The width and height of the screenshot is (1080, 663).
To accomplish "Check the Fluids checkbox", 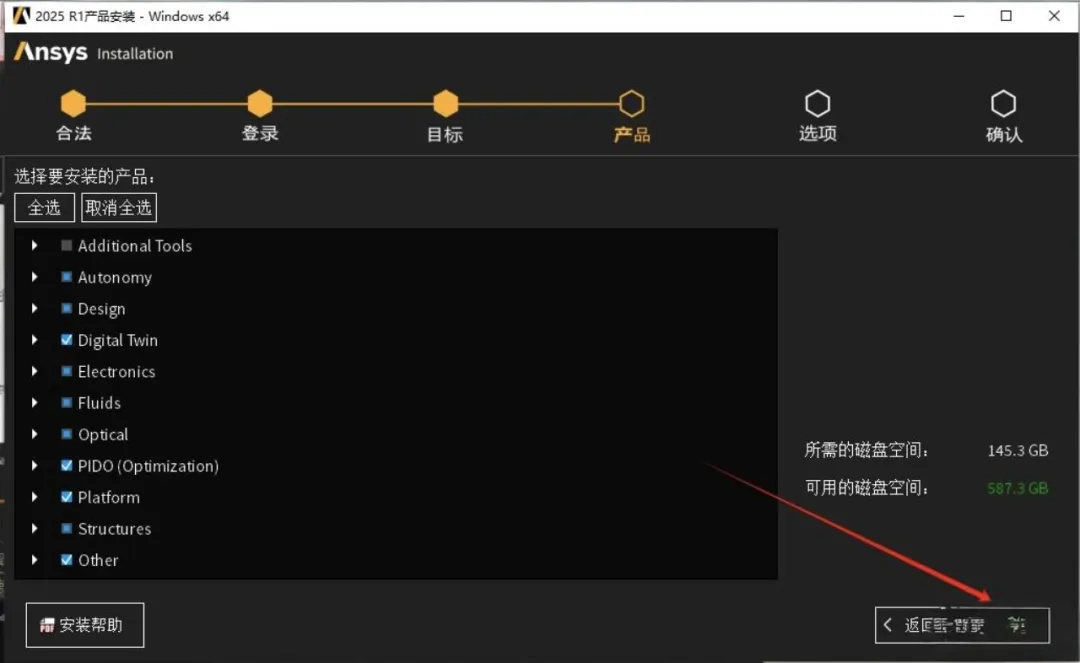I will pyautogui.click(x=66, y=403).
